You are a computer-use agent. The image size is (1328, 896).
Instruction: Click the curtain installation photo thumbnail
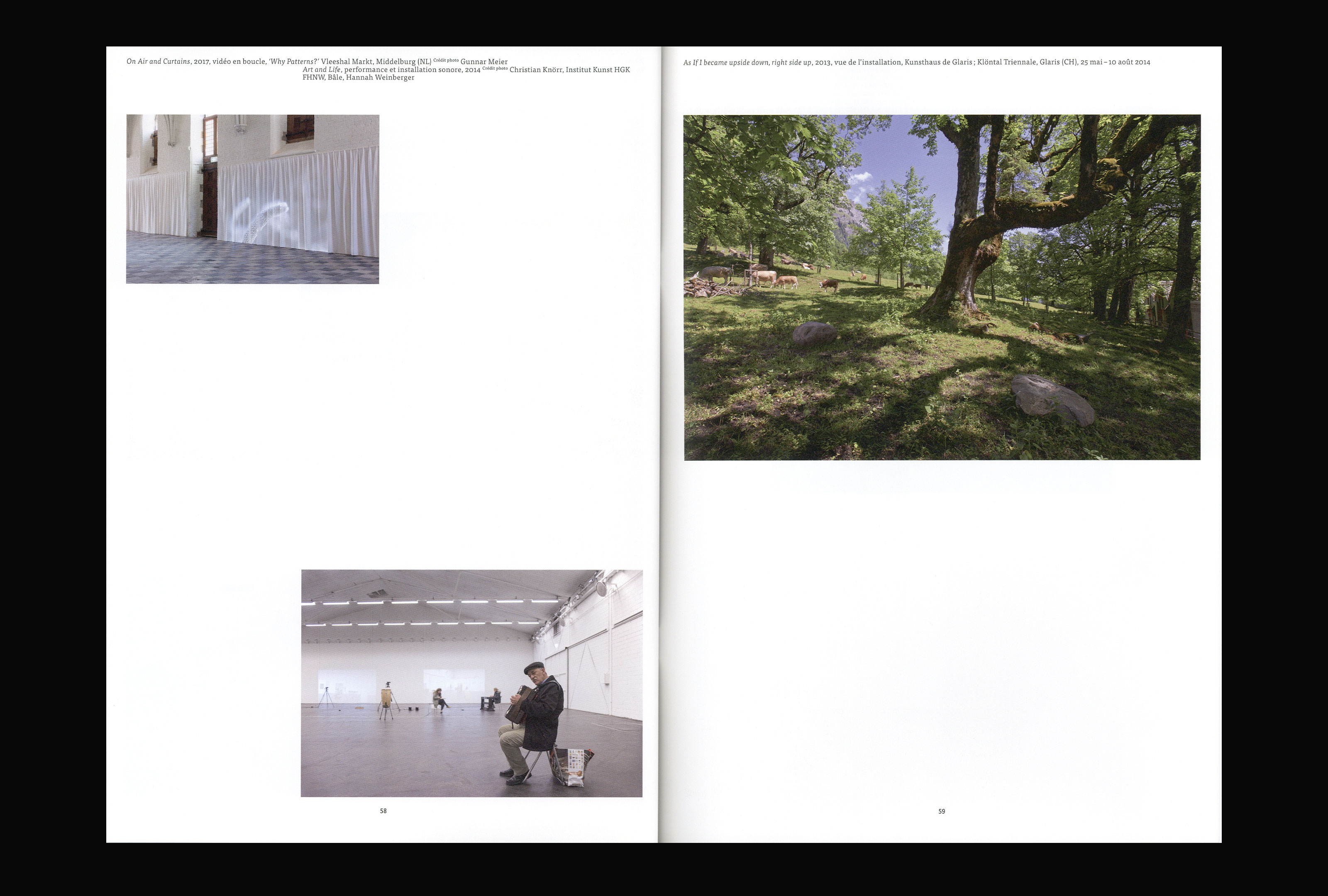pos(253,199)
